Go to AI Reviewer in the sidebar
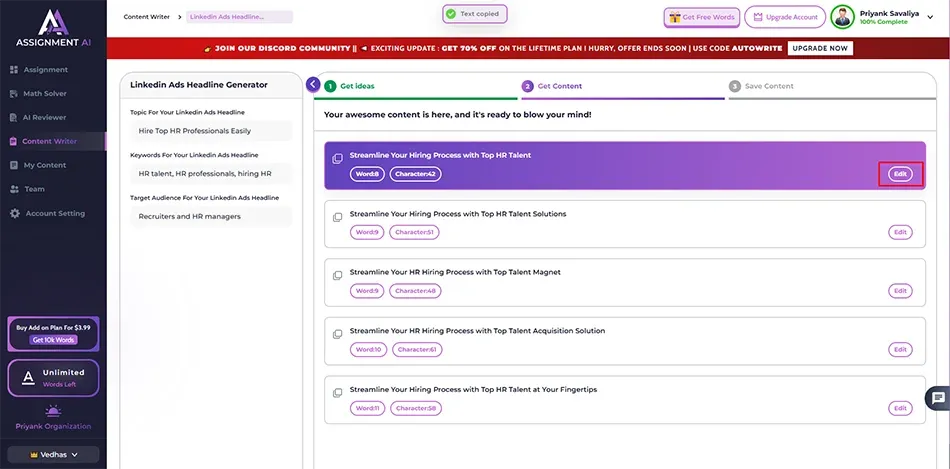The width and height of the screenshot is (950, 469). pos(45,117)
